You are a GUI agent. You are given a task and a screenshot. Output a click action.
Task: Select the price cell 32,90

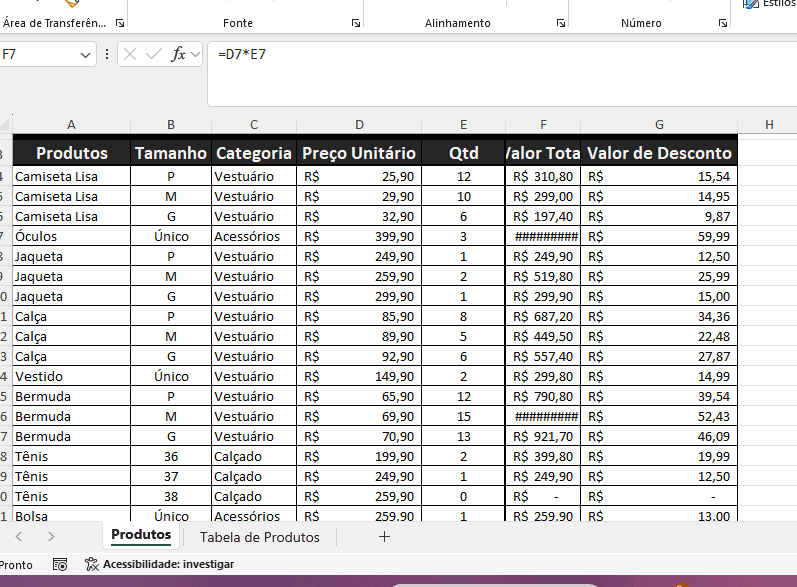359,217
